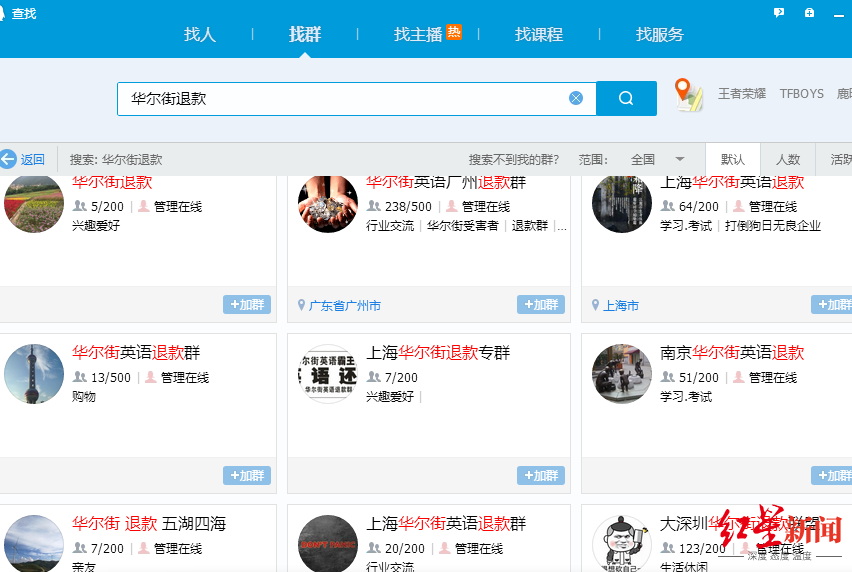
Task: Switch to 找课程 tab
Action: tap(539, 34)
